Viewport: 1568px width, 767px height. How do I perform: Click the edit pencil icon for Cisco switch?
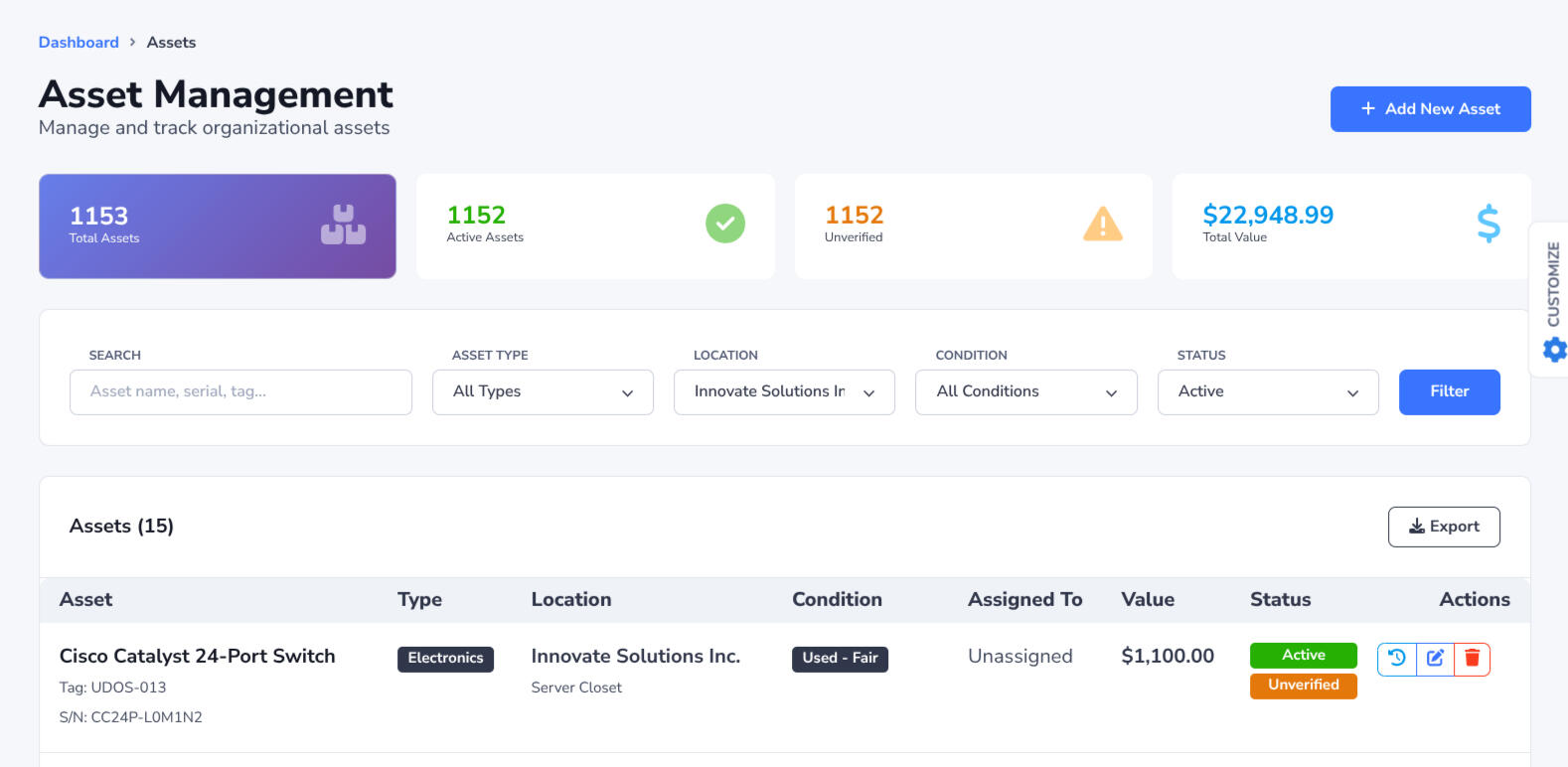[1435, 659]
